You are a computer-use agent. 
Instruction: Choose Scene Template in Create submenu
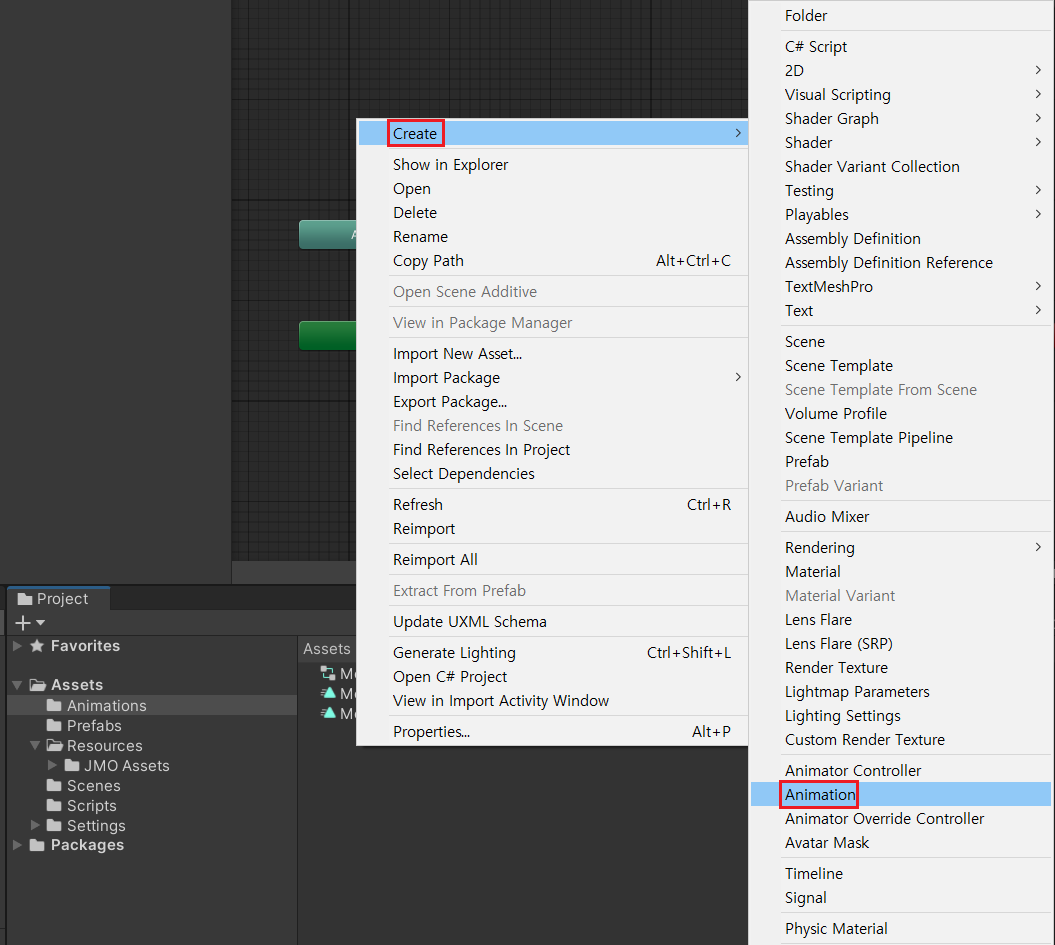[x=900, y=366]
